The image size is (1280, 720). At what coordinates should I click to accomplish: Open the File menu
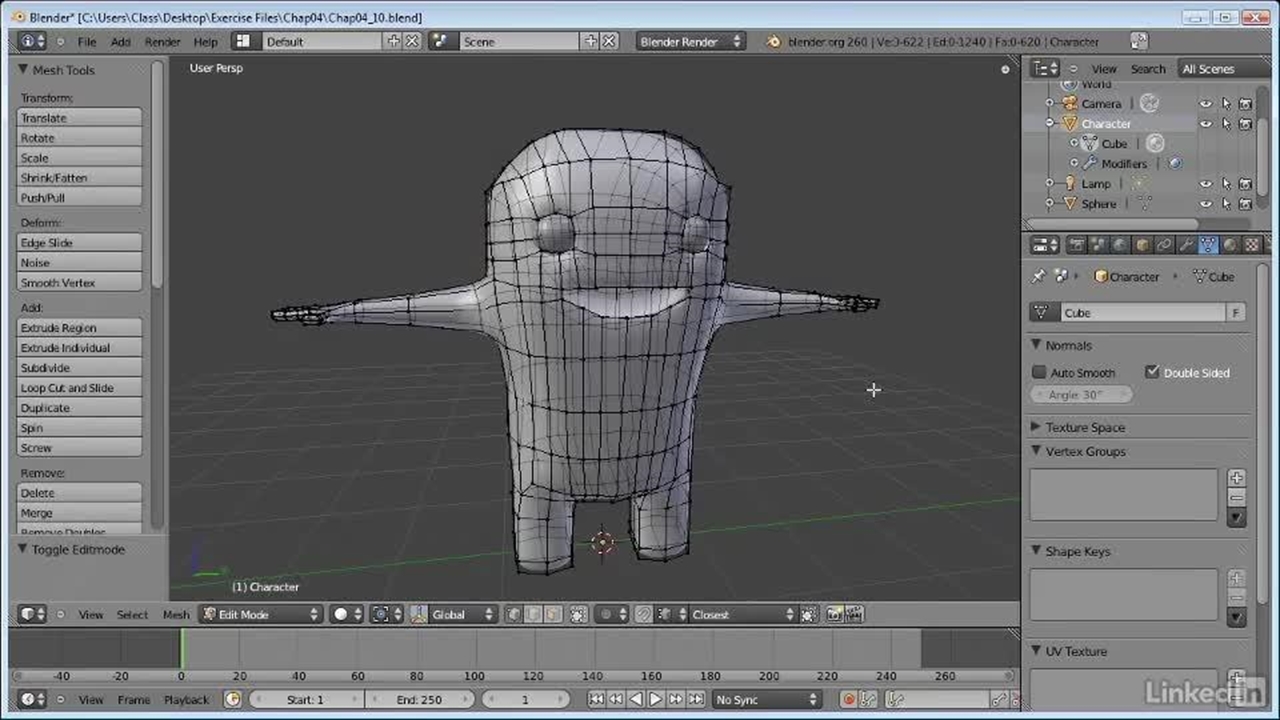coord(87,42)
